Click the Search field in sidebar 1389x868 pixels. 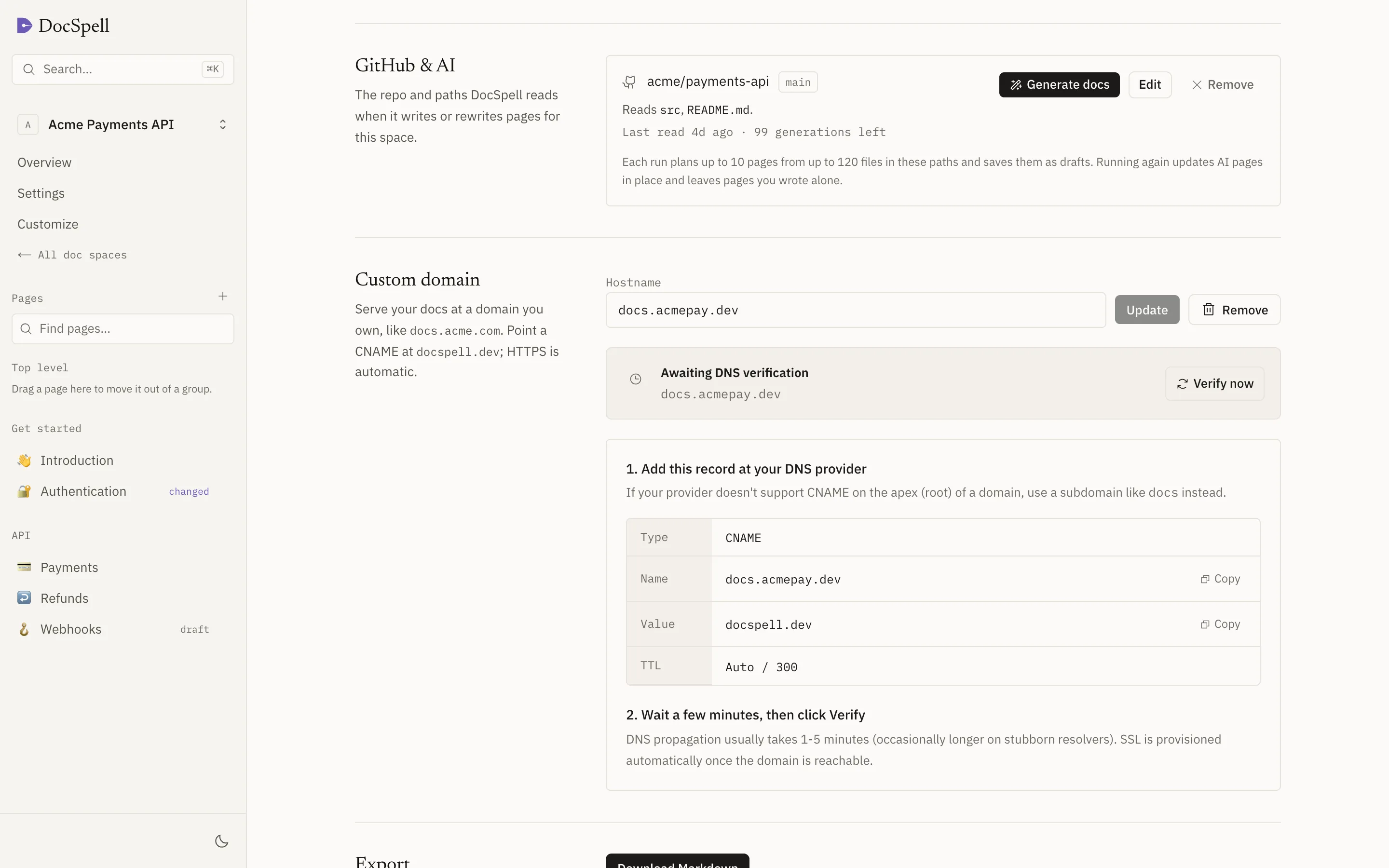coord(123,69)
